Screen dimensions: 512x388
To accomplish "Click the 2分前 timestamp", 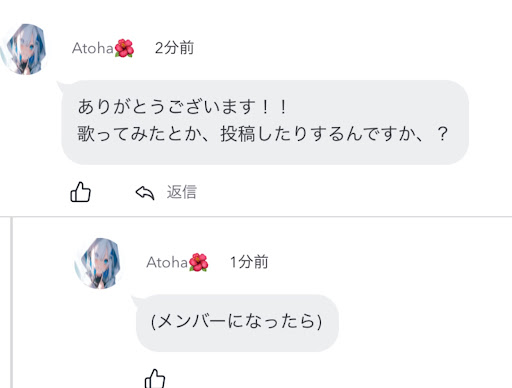I will point(174,48).
